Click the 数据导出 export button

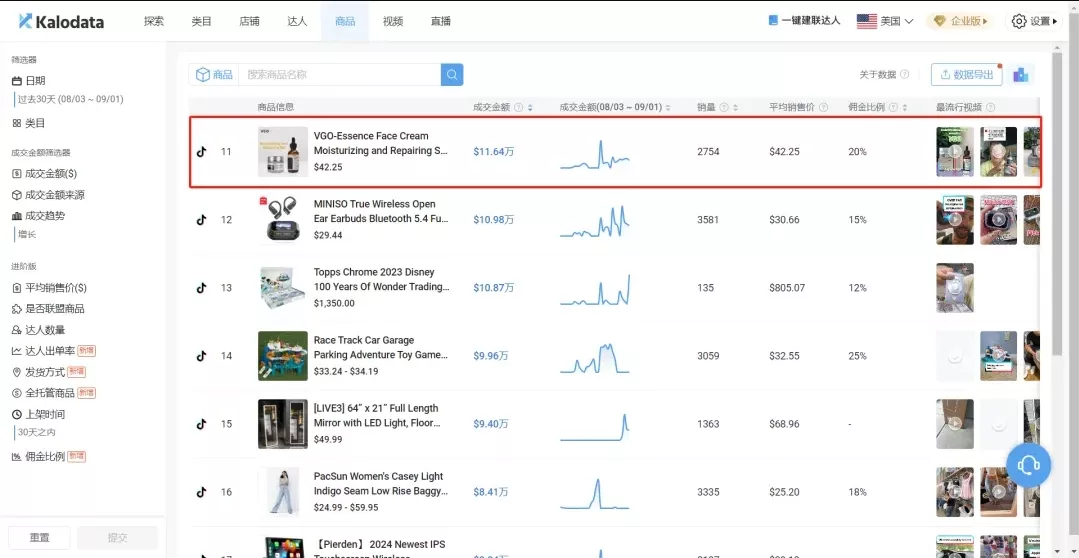[x=966, y=74]
